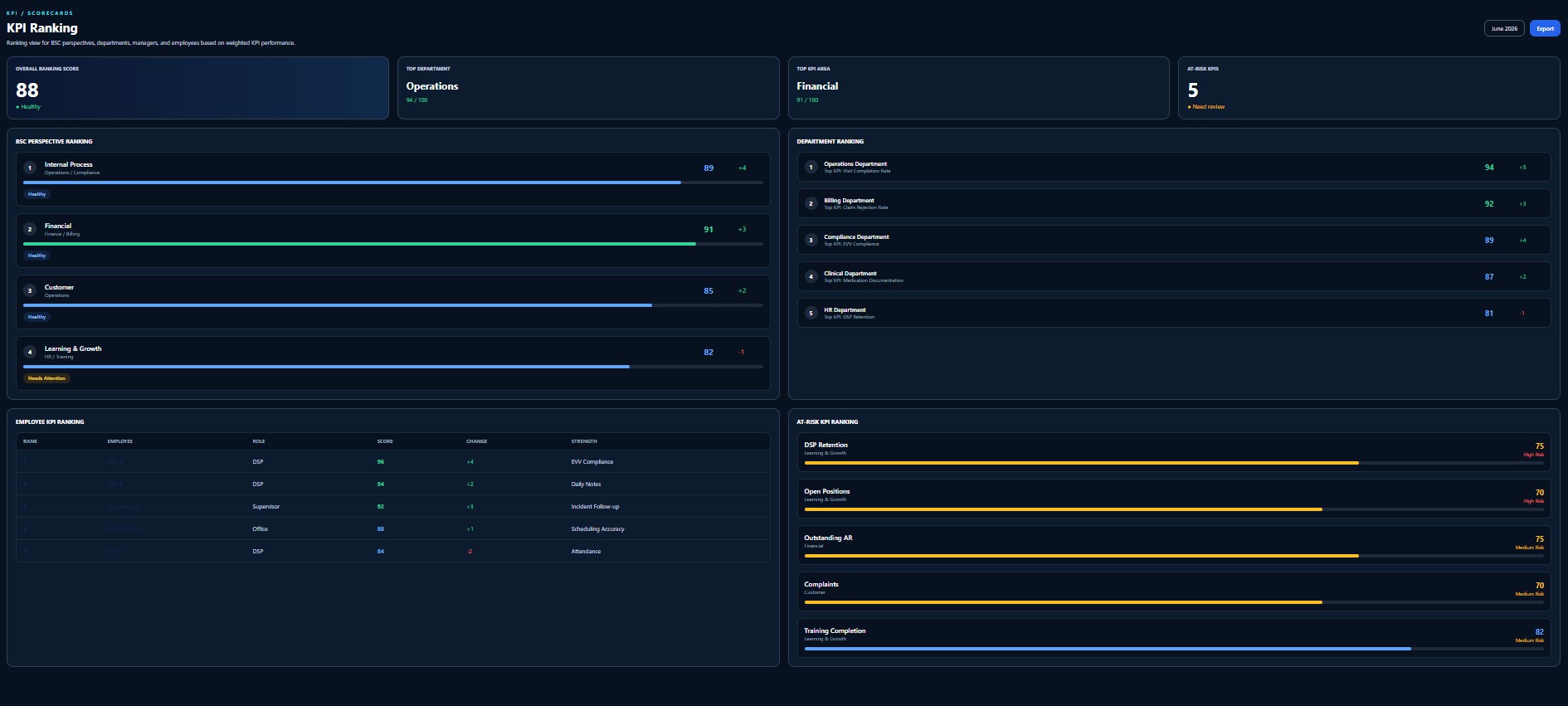Click the Supervisor role cell

tap(265, 507)
